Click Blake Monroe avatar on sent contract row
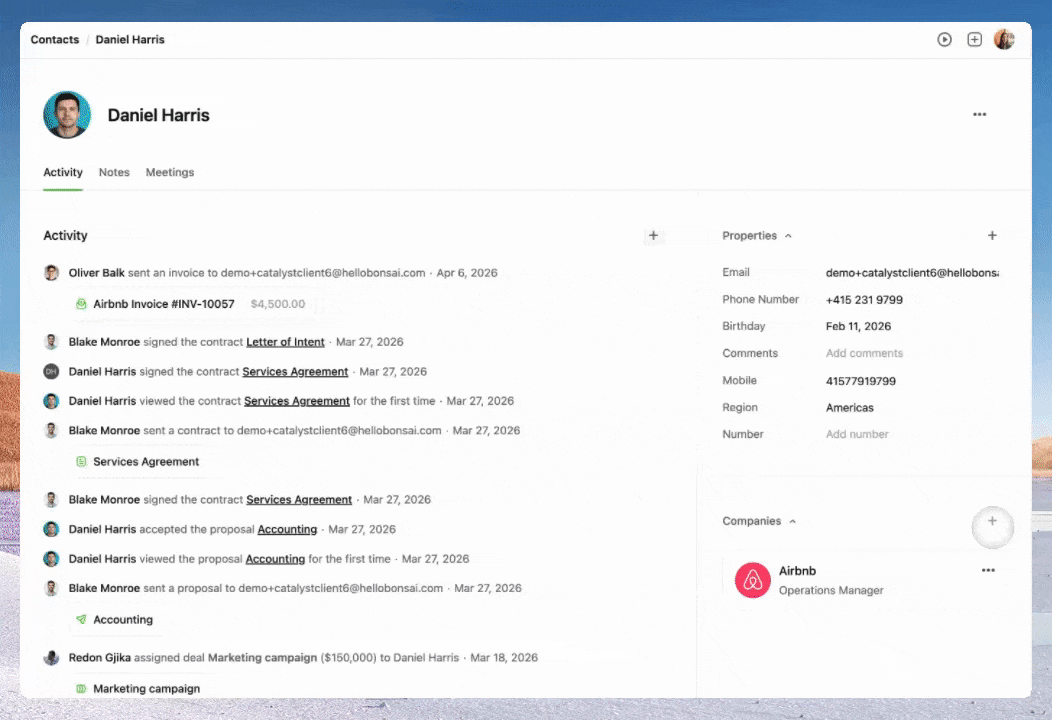The width and height of the screenshot is (1052, 720). 51,430
